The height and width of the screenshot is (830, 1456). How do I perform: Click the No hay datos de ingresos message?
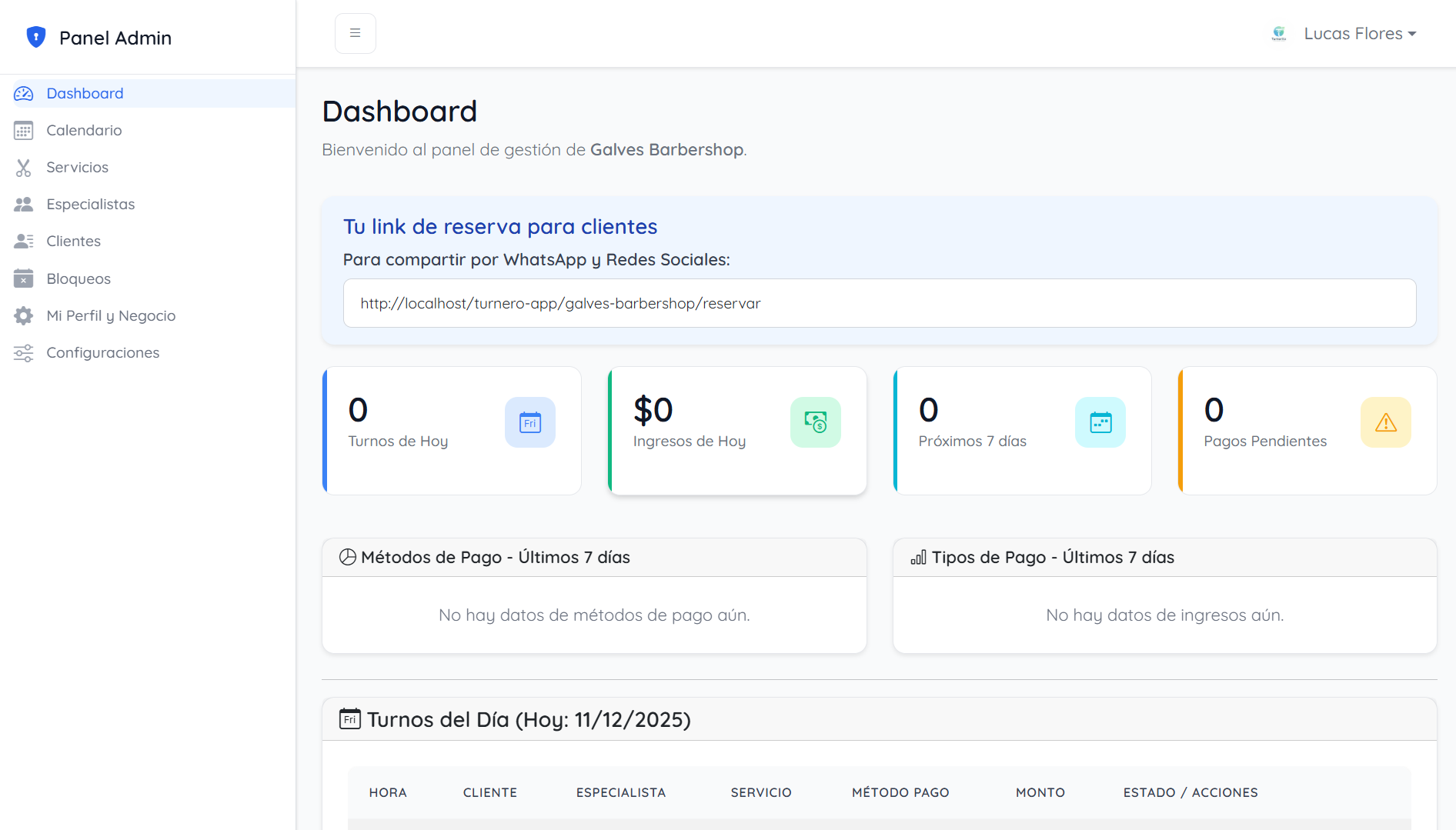[x=1165, y=615]
